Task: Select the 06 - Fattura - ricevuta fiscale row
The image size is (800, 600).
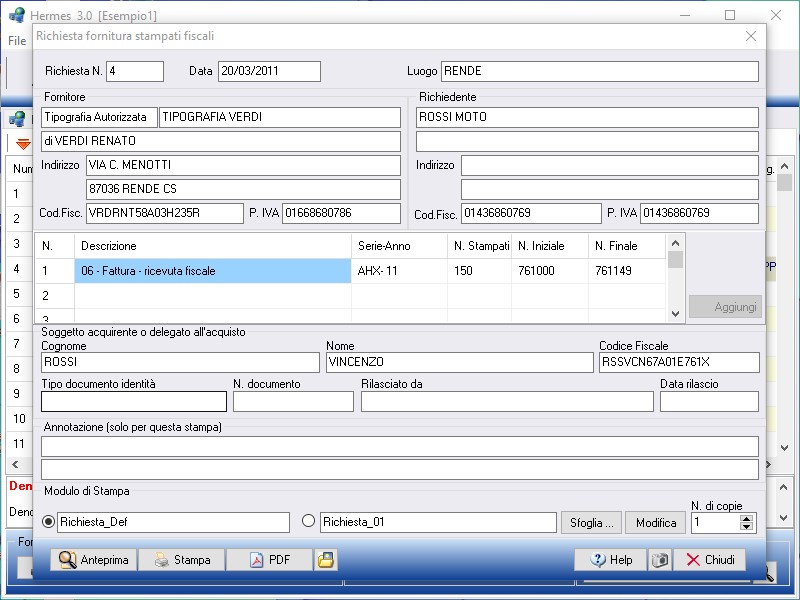Action: pos(213,271)
